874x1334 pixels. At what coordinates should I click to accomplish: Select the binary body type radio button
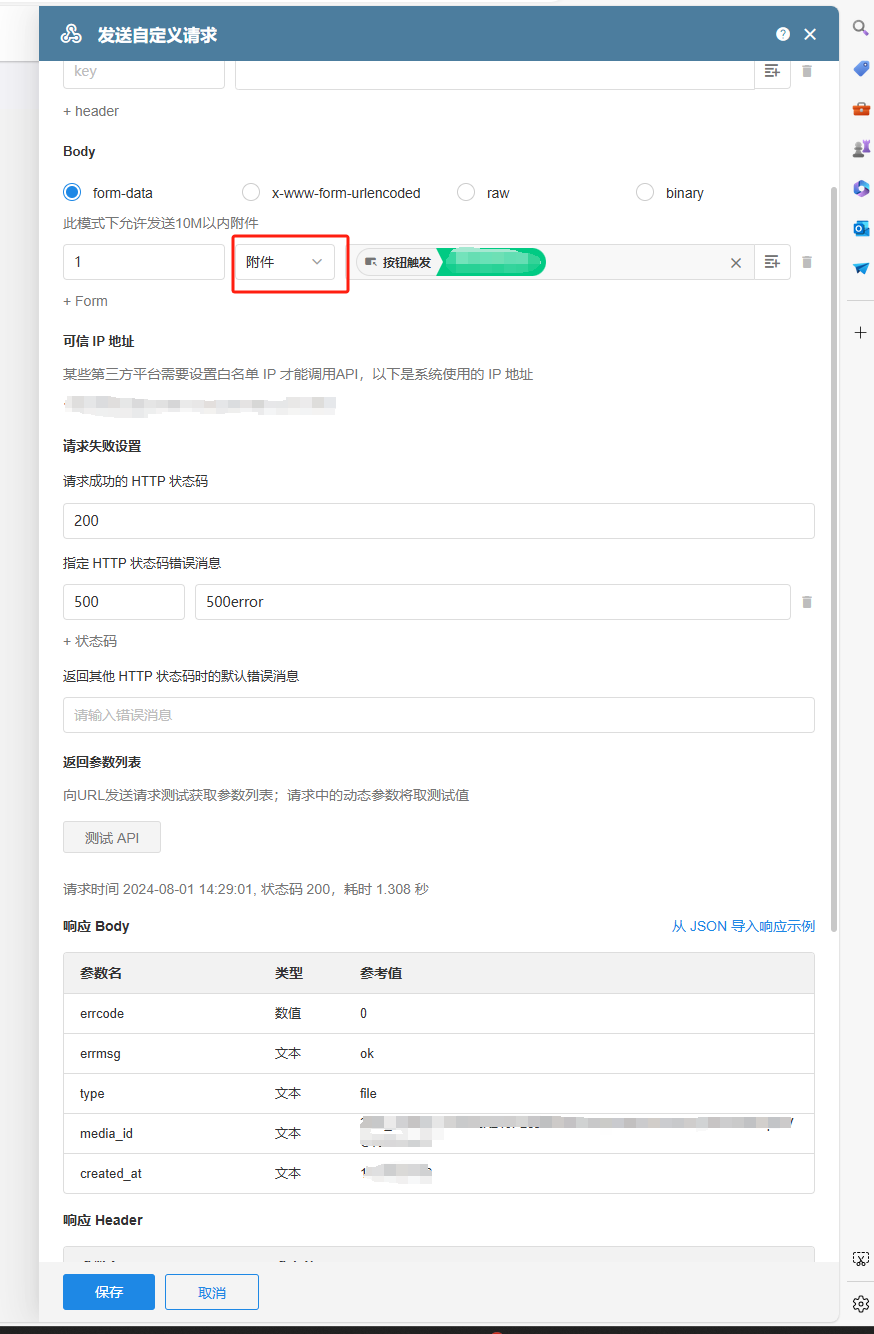coord(645,192)
